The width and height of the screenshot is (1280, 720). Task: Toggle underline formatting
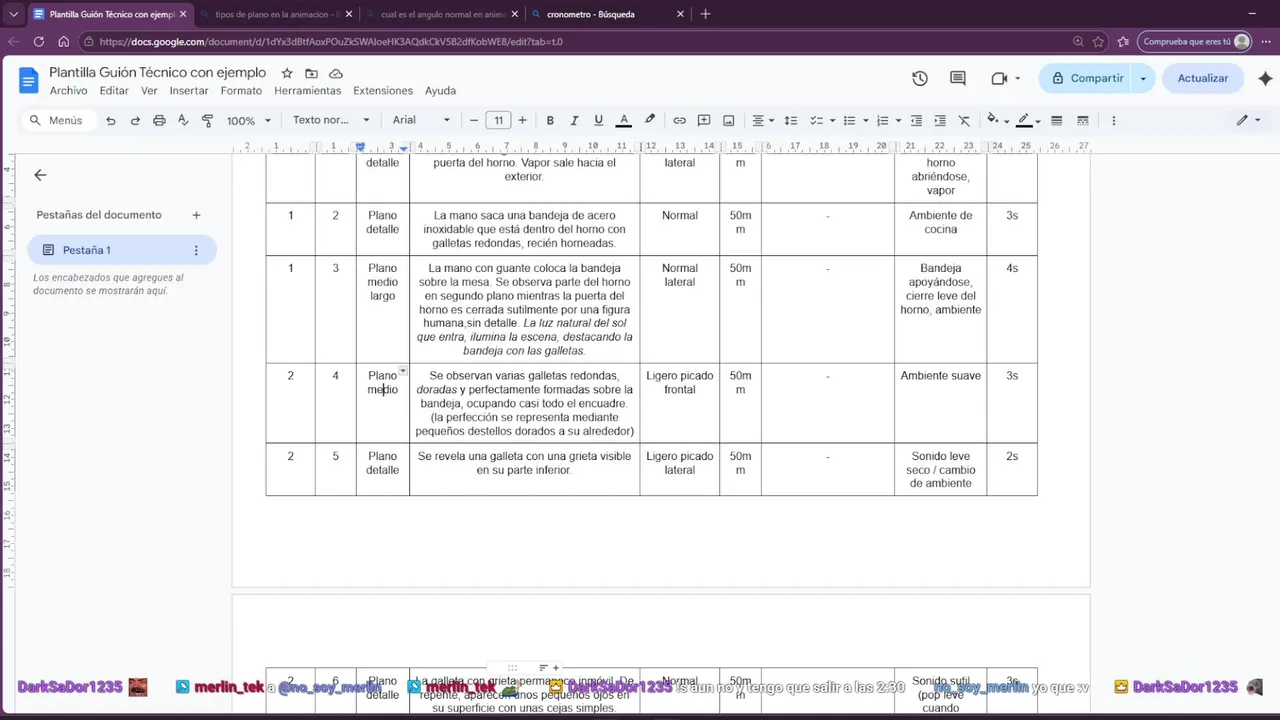pyautogui.click(x=599, y=120)
